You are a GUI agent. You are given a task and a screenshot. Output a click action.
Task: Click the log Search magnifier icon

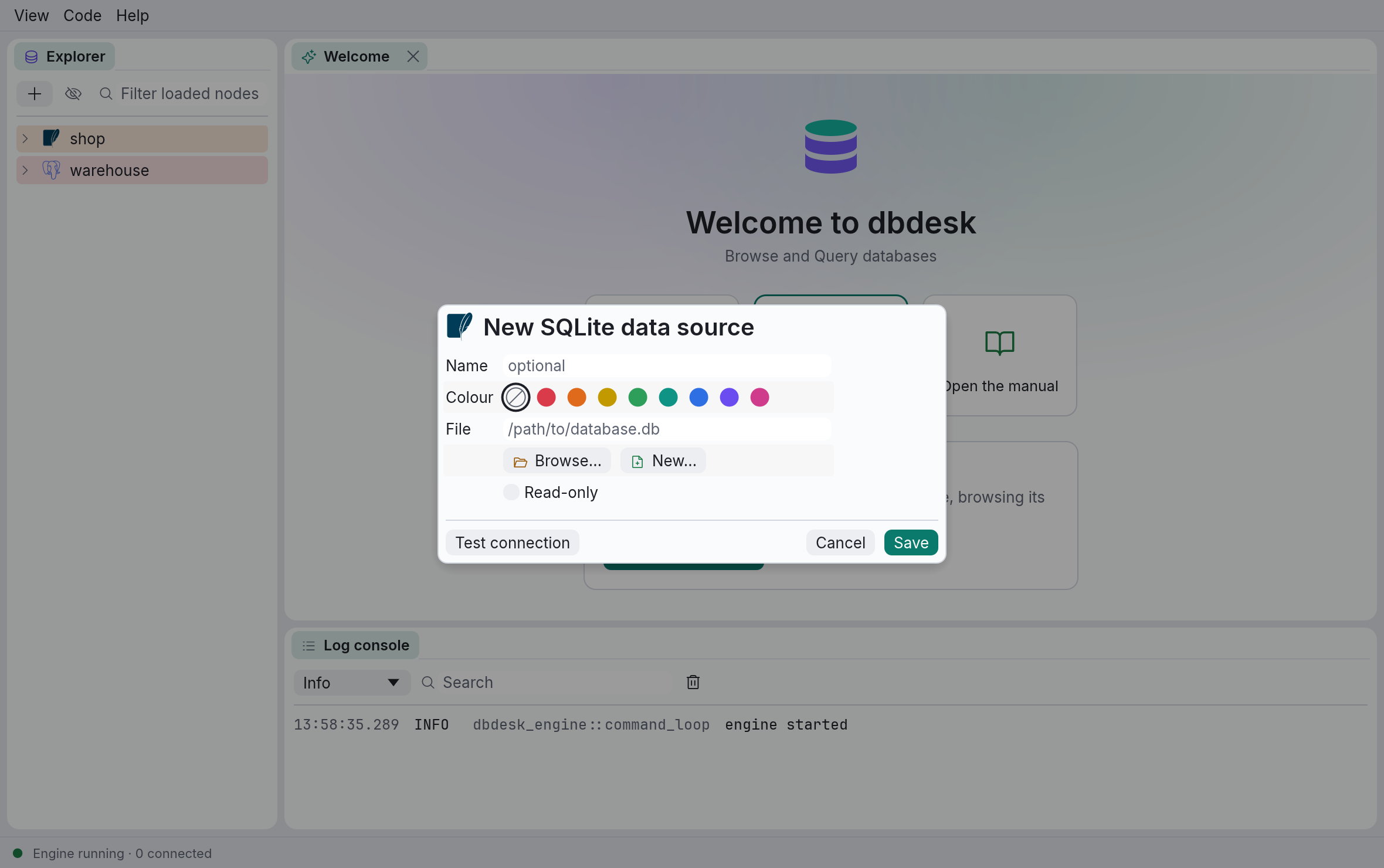(x=428, y=683)
